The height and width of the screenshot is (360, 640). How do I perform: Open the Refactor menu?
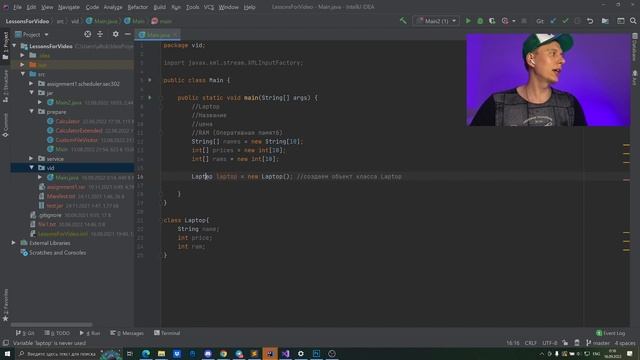pos(138,7)
